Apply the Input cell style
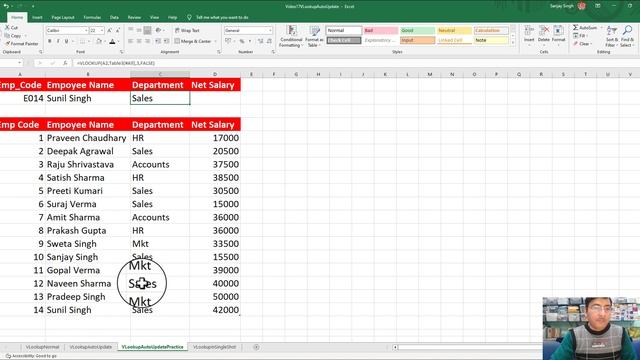The width and height of the screenshot is (640, 360). coord(417,40)
